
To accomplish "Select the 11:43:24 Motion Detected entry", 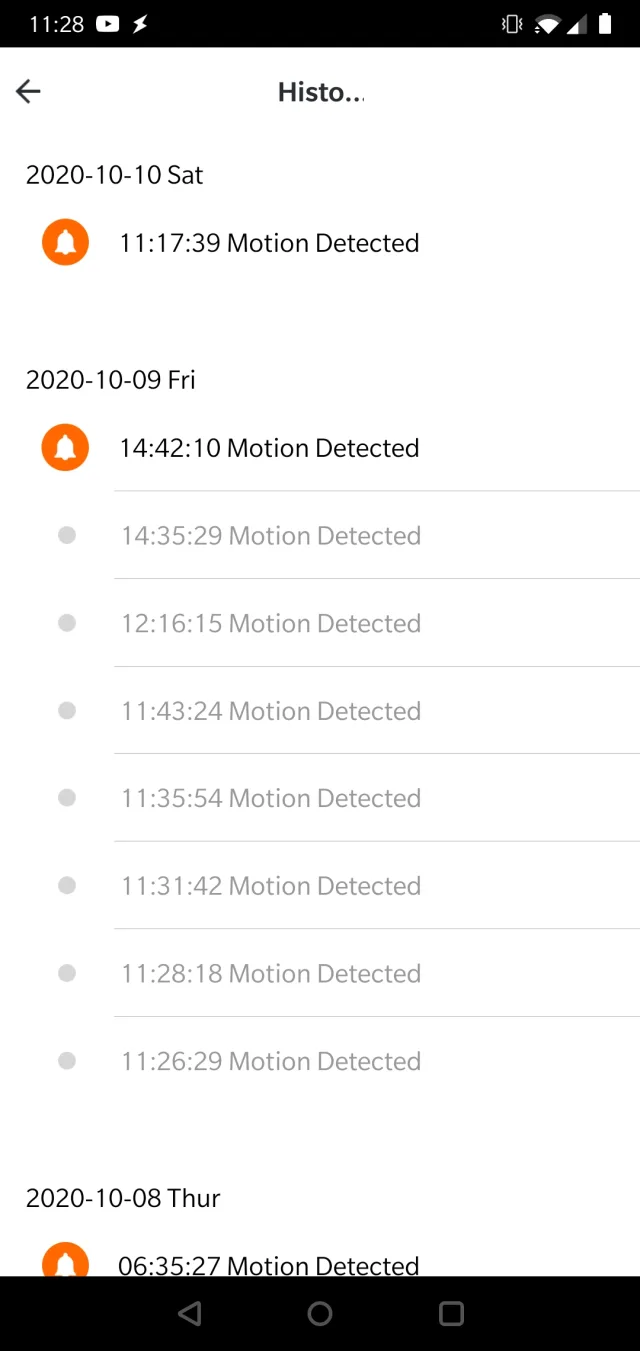I will coord(271,711).
